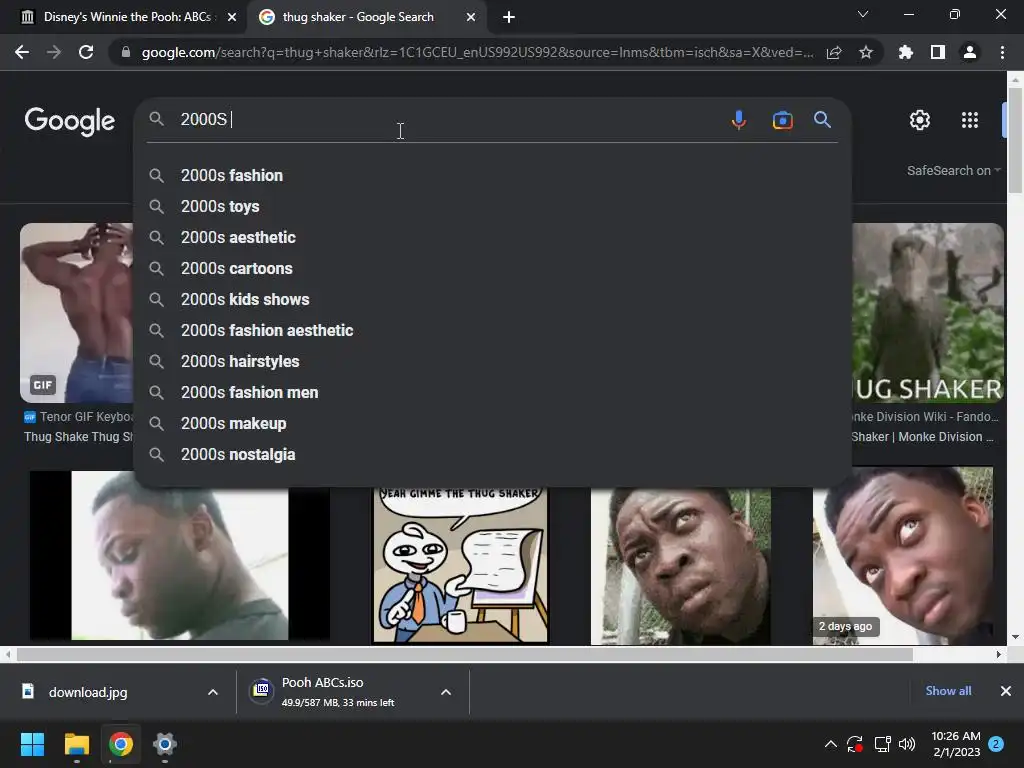The height and width of the screenshot is (768, 1024).
Task: Open the notification center badge
Action: 996,744
